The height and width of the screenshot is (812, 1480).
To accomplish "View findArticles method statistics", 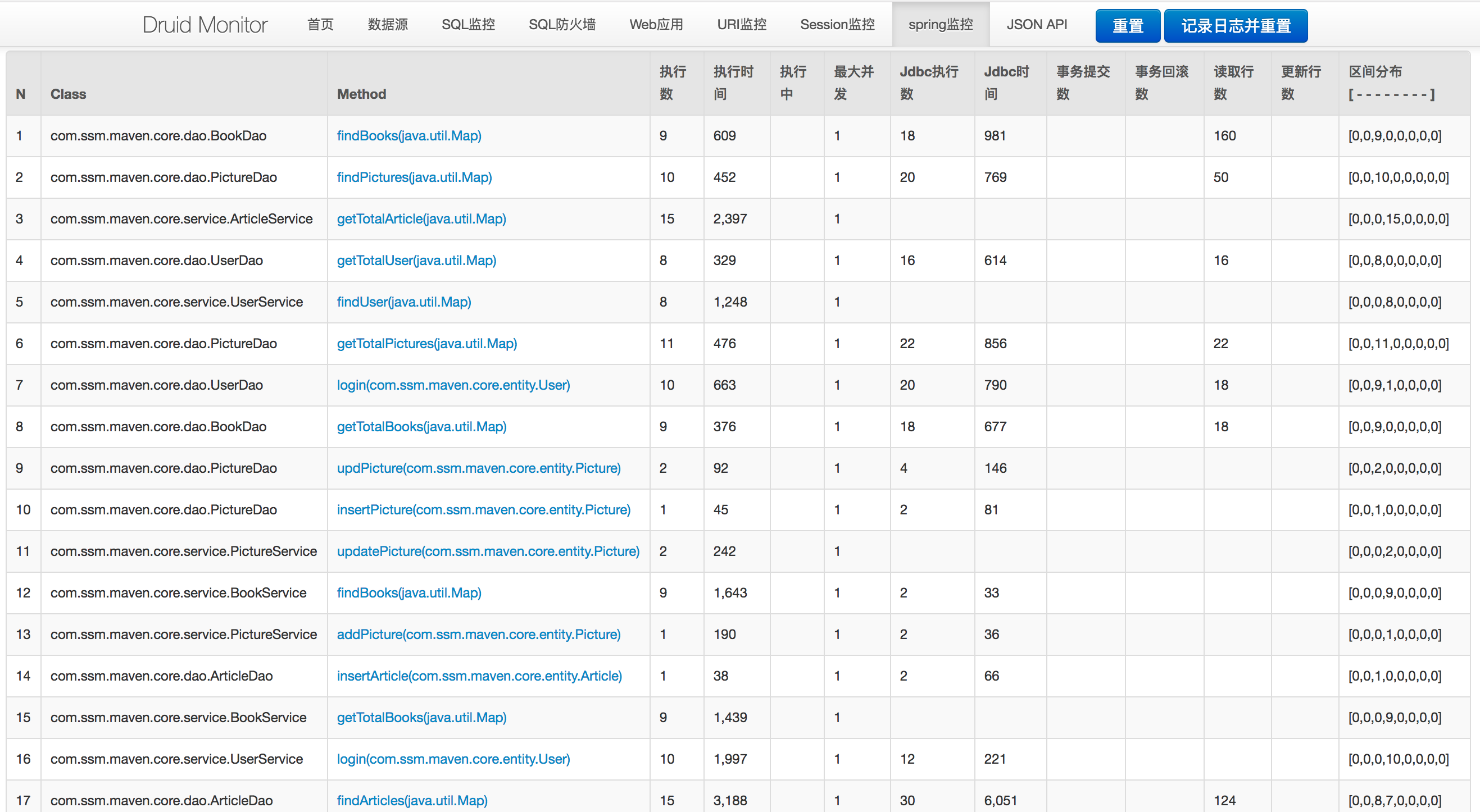I will pyautogui.click(x=411, y=800).
